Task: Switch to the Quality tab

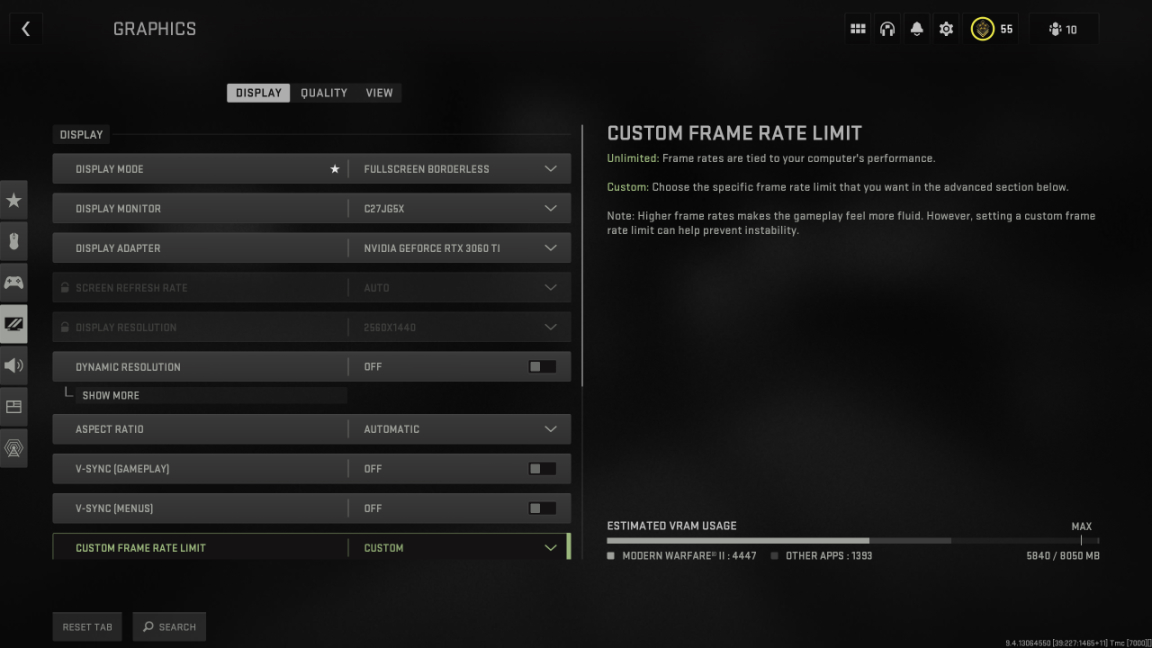Action: pyautogui.click(x=324, y=93)
